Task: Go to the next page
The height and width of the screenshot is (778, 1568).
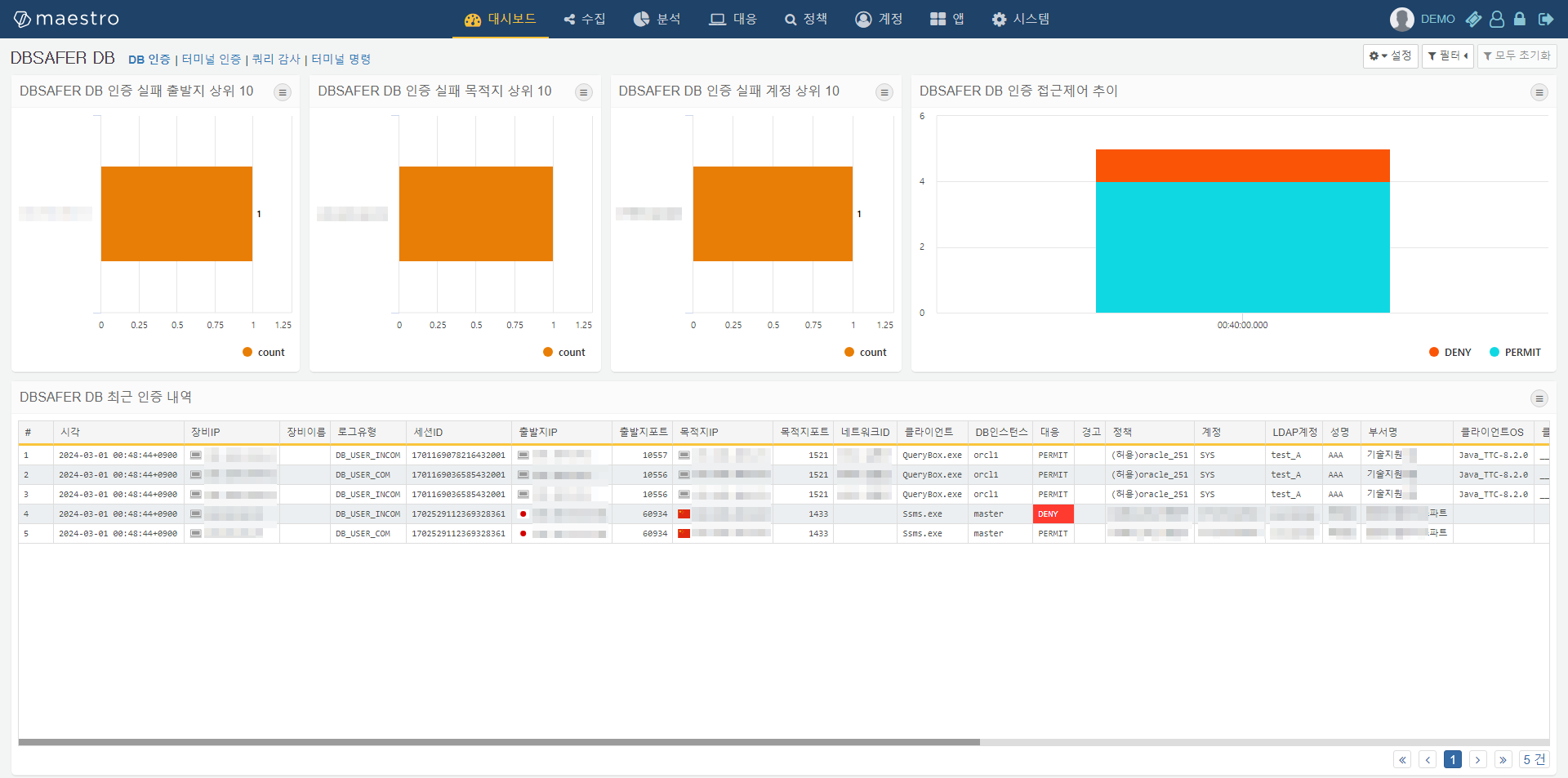Action: 1478,759
